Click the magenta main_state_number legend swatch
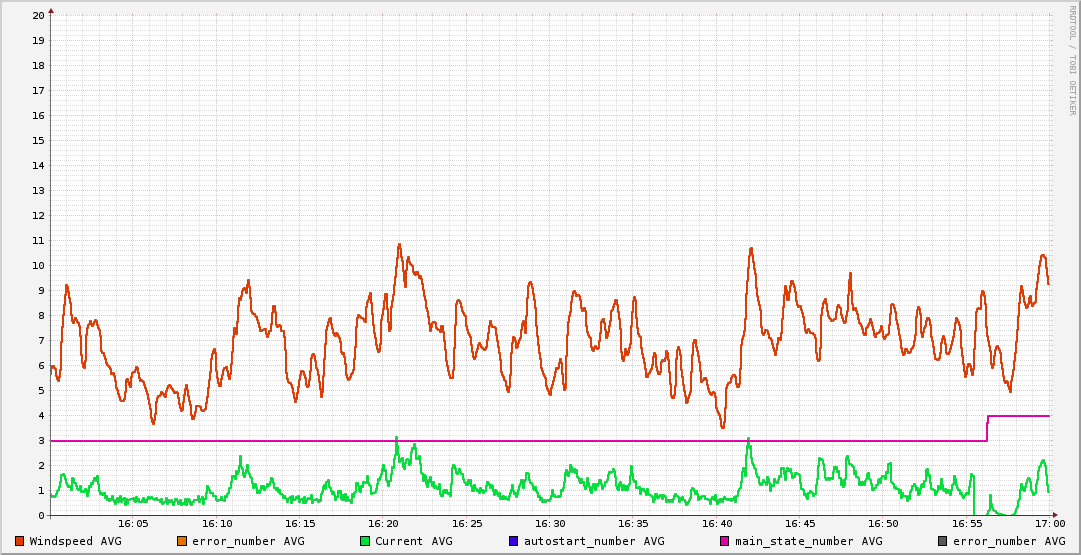 pos(724,541)
